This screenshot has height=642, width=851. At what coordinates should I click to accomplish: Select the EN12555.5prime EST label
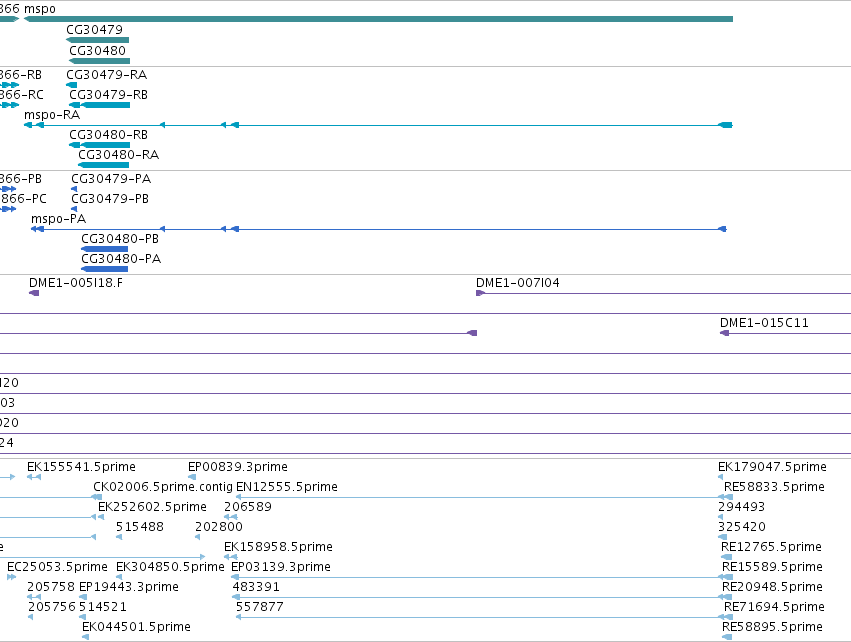tap(287, 487)
